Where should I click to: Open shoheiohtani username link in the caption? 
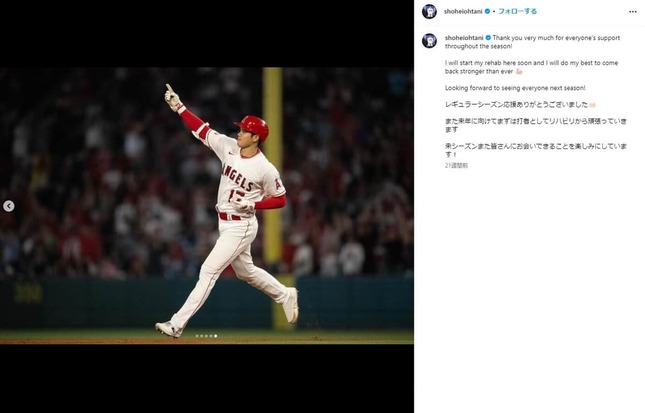(464, 38)
